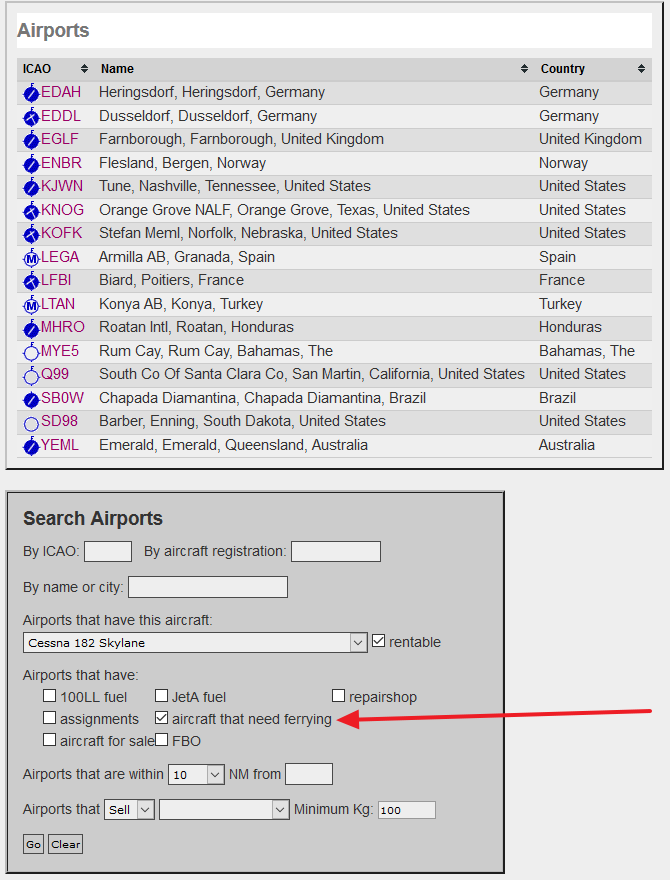This screenshot has height=880, width=670.
Task: Focus the By name or city field
Action: (208, 587)
